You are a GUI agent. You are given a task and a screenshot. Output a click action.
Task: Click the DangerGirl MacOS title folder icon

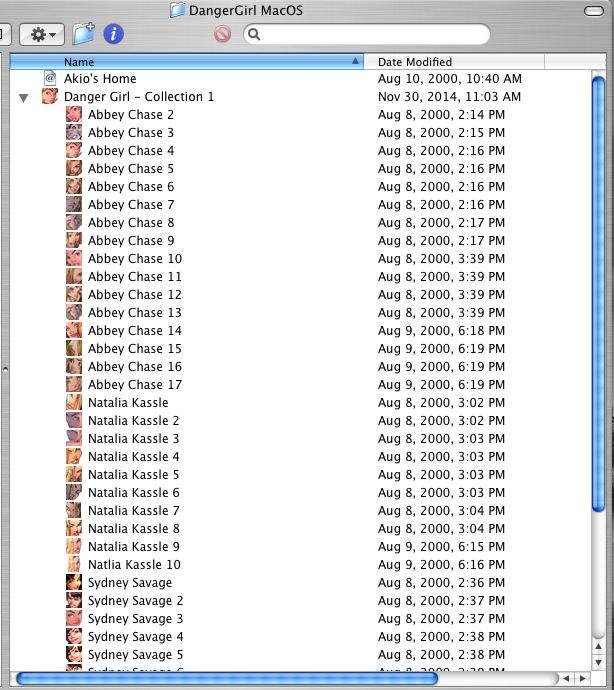tap(177, 10)
